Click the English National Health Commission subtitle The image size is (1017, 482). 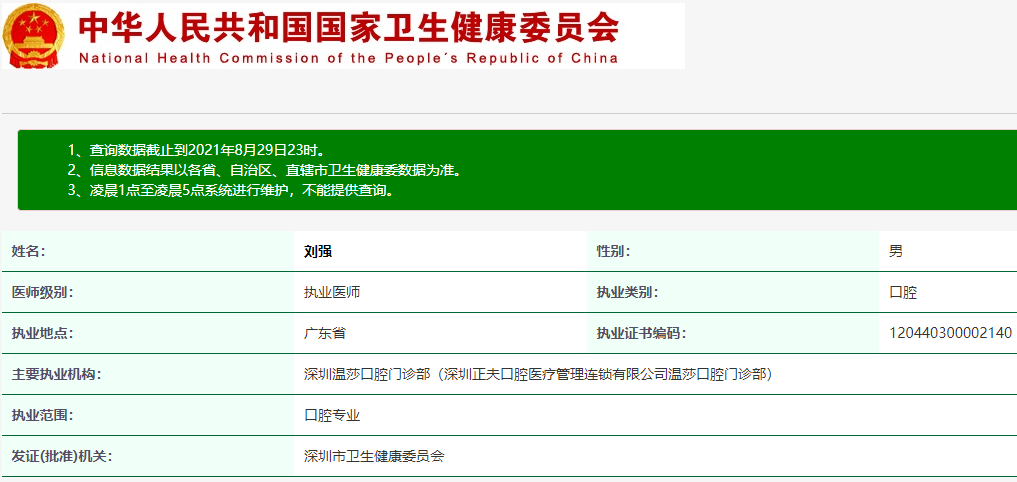click(x=348, y=58)
